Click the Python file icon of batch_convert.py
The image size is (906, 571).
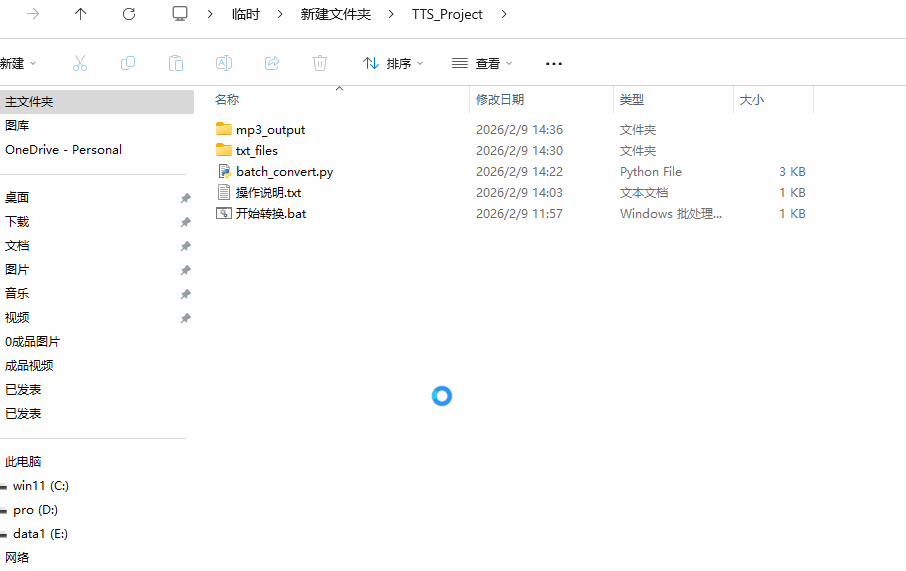pyautogui.click(x=224, y=171)
